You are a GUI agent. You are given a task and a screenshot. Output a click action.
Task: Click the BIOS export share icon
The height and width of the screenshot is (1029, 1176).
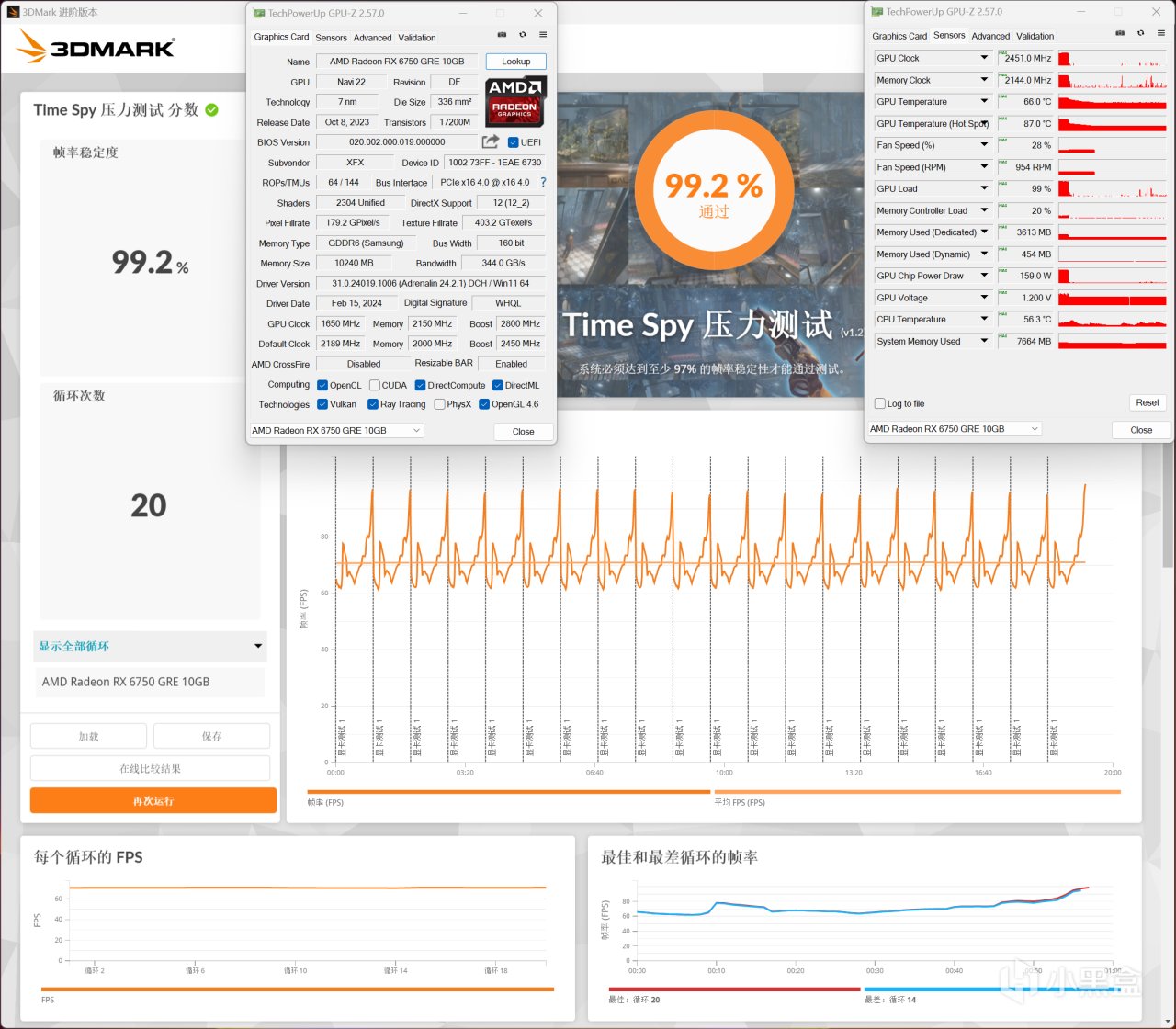[491, 141]
